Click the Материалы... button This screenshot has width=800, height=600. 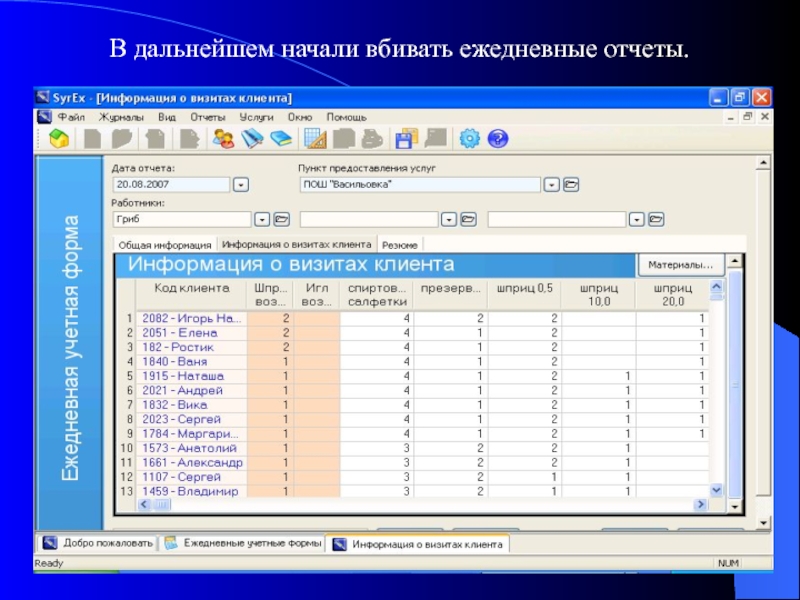coord(680,265)
